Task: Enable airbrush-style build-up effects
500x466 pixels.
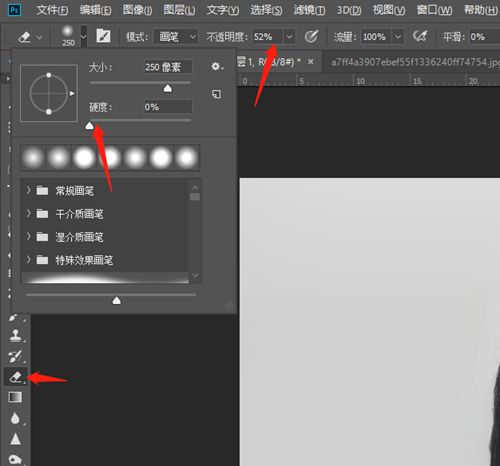Action: coord(420,36)
